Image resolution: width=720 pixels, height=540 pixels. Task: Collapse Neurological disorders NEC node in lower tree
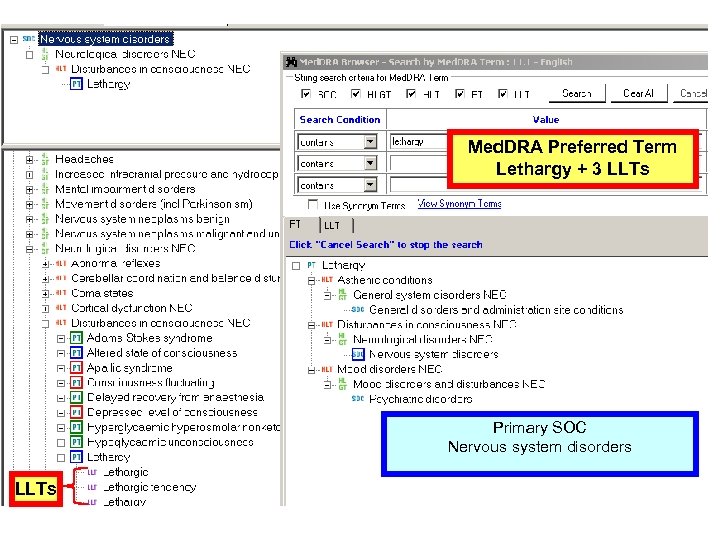(29, 249)
